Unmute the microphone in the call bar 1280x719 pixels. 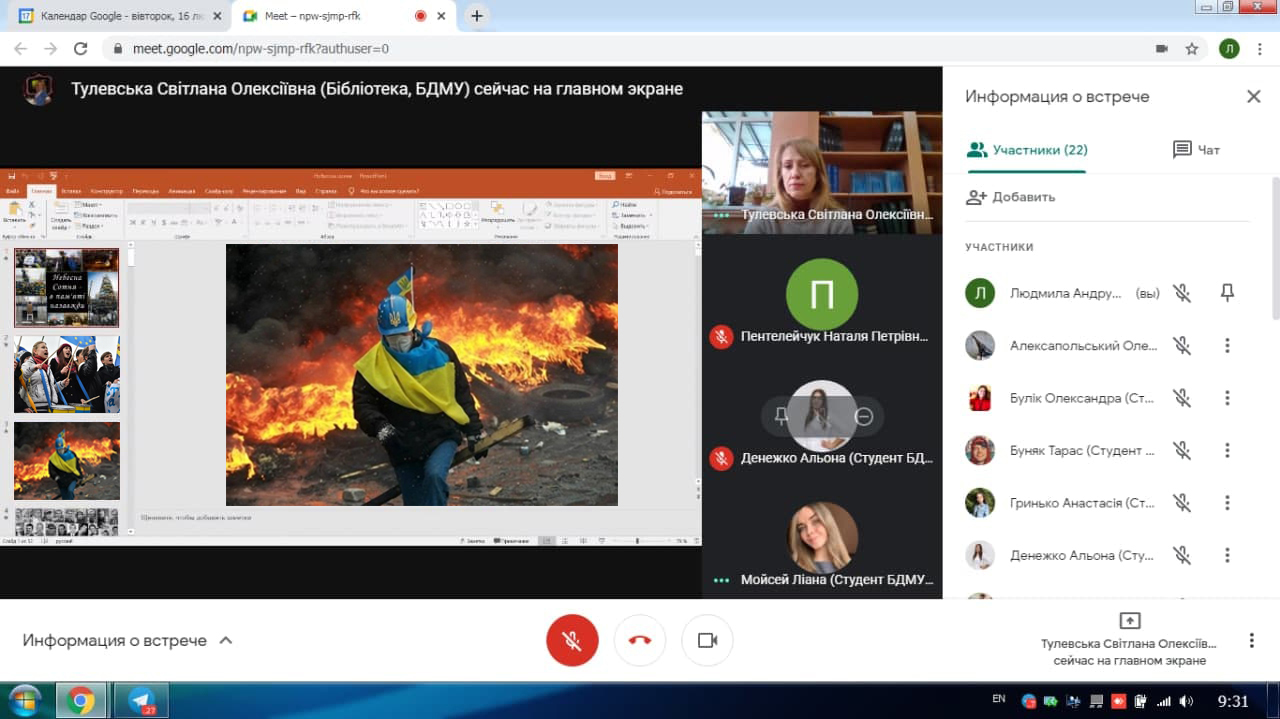pos(572,640)
